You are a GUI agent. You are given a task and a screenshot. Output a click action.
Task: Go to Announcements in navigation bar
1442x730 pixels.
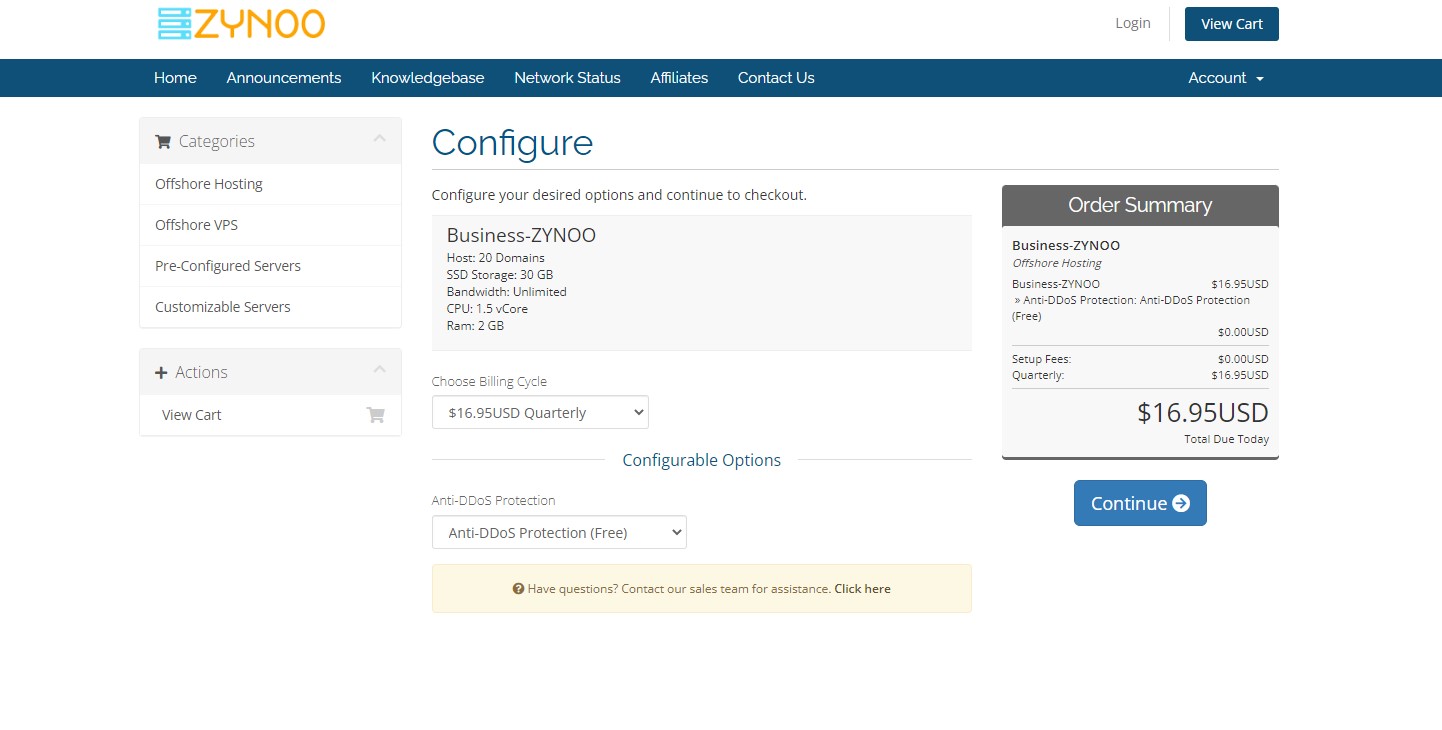coord(284,78)
